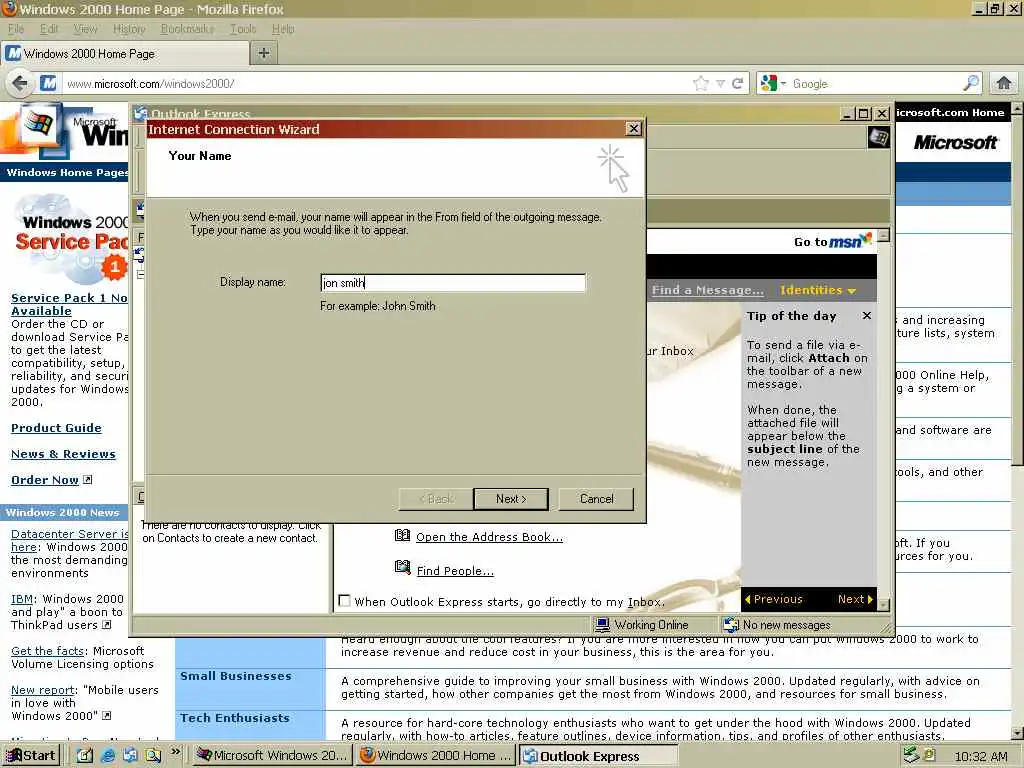Open the Order Now external link icon
Viewport: 1024px width, 768px height.
(88, 479)
